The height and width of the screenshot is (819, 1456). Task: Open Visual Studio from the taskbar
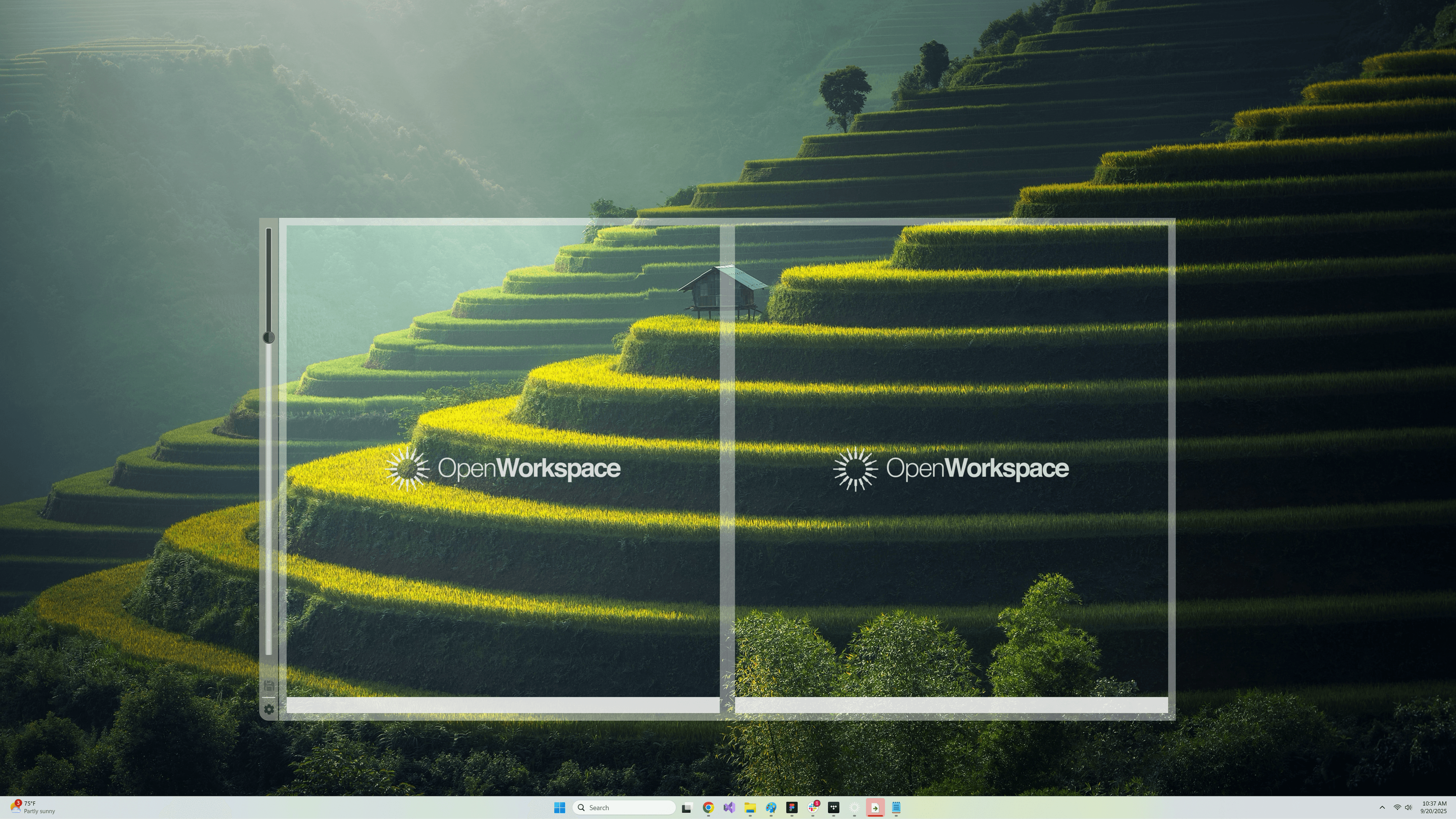(x=729, y=808)
